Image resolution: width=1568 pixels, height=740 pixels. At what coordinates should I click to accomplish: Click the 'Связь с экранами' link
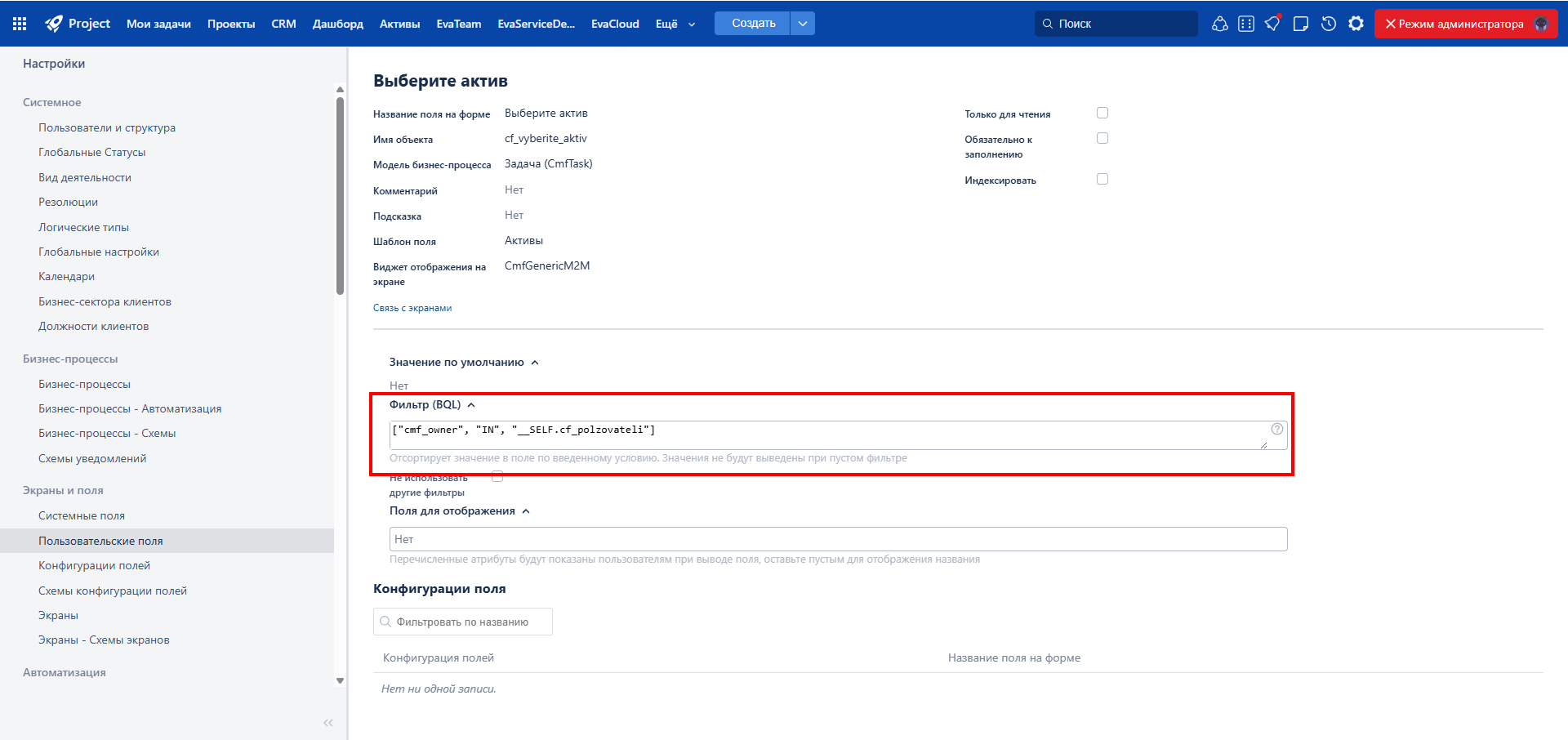pos(412,308)
